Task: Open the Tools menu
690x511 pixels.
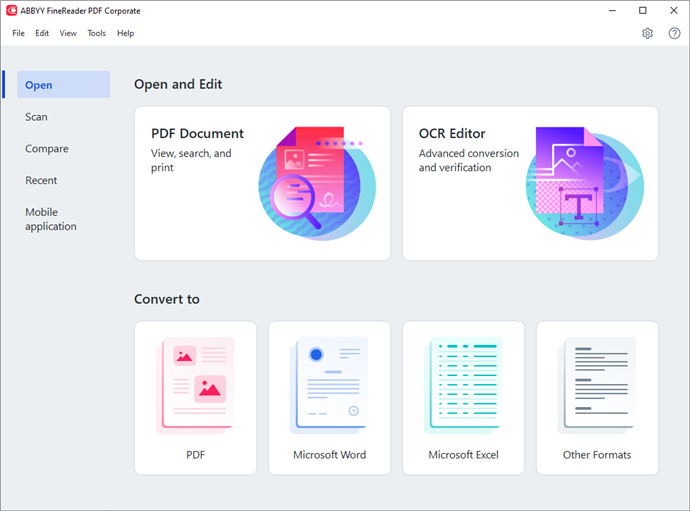Action: [x=96, y=33]
